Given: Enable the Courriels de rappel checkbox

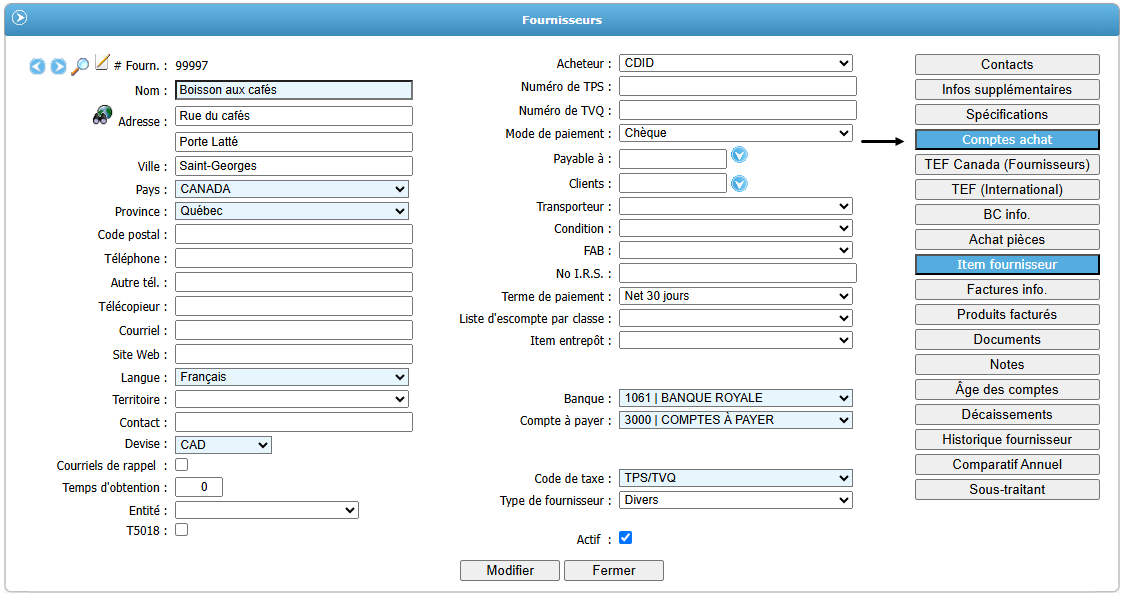Looking at the screenshot, I should (x=182, y=464).
